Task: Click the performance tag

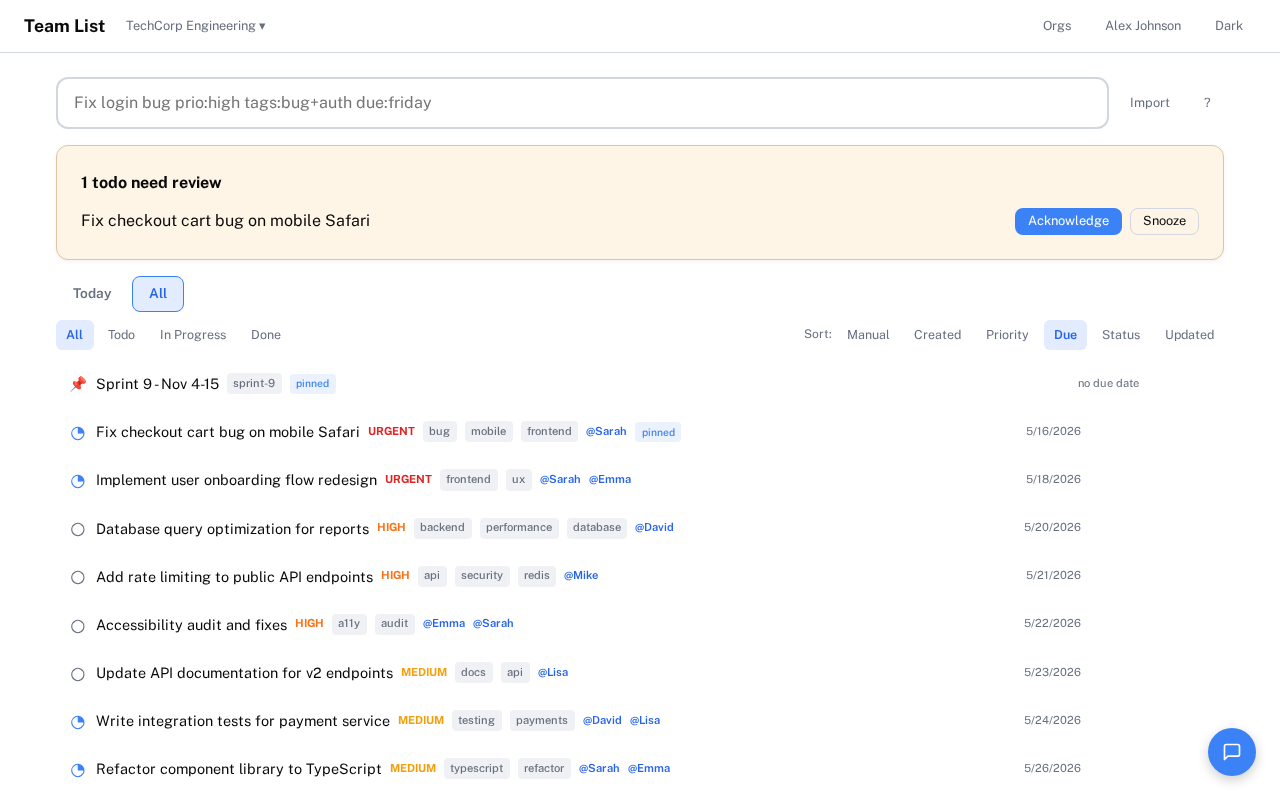Action: tap(519, 528)
